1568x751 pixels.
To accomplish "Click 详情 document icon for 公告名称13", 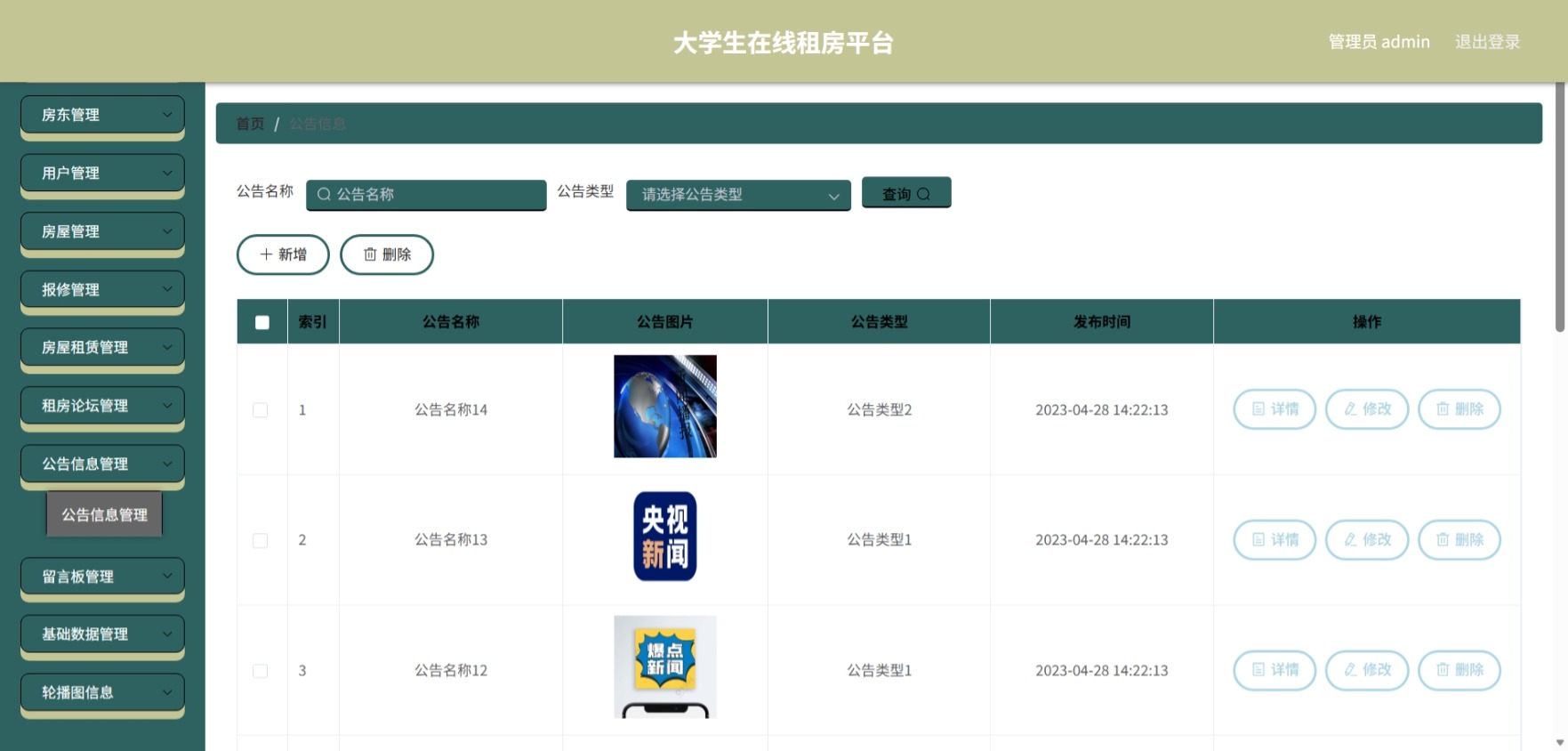I will click(1258, 539).
